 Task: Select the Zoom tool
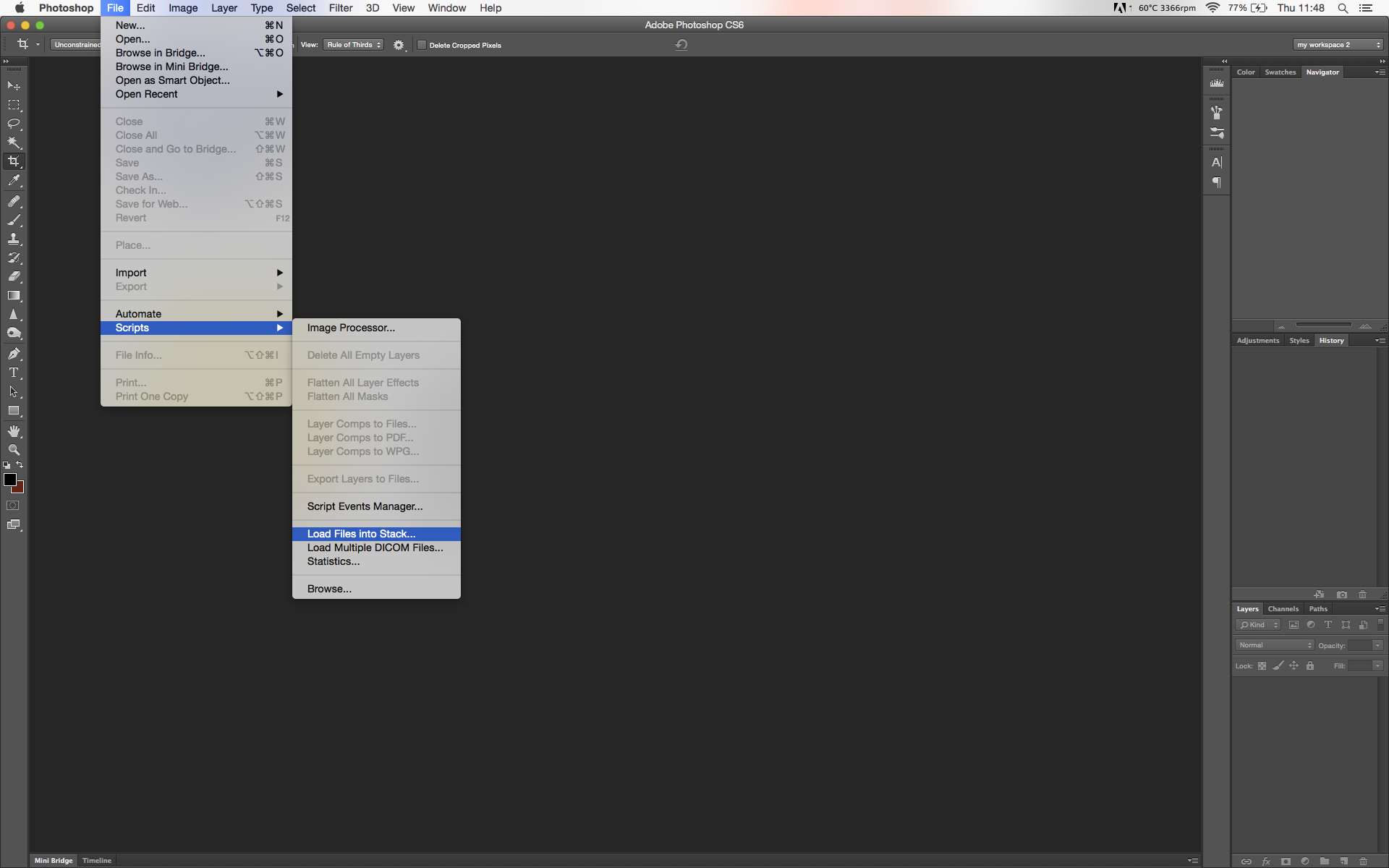point(14,450)
